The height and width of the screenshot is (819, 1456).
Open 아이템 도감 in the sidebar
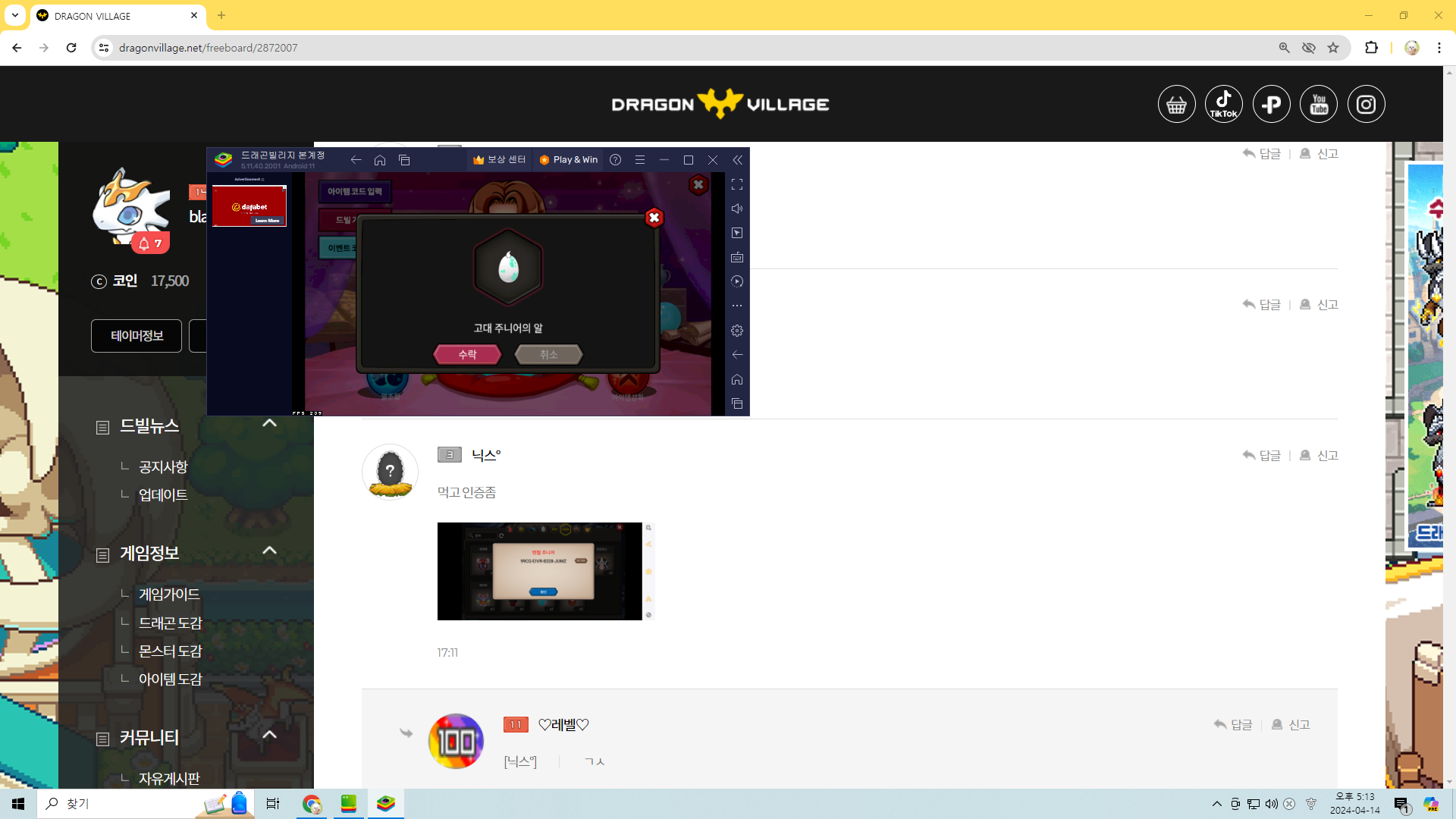click(x=171, y=679)
